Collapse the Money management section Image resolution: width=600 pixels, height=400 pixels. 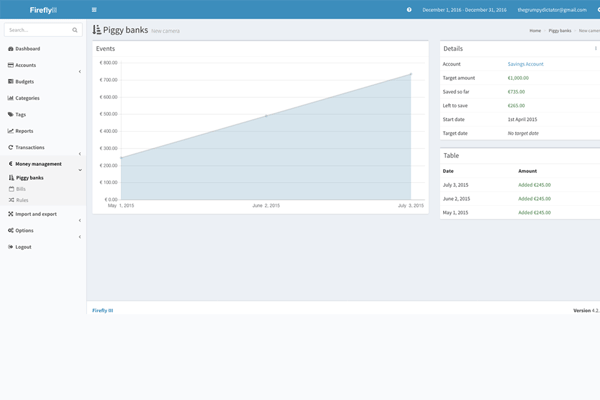tap(80, 170)
